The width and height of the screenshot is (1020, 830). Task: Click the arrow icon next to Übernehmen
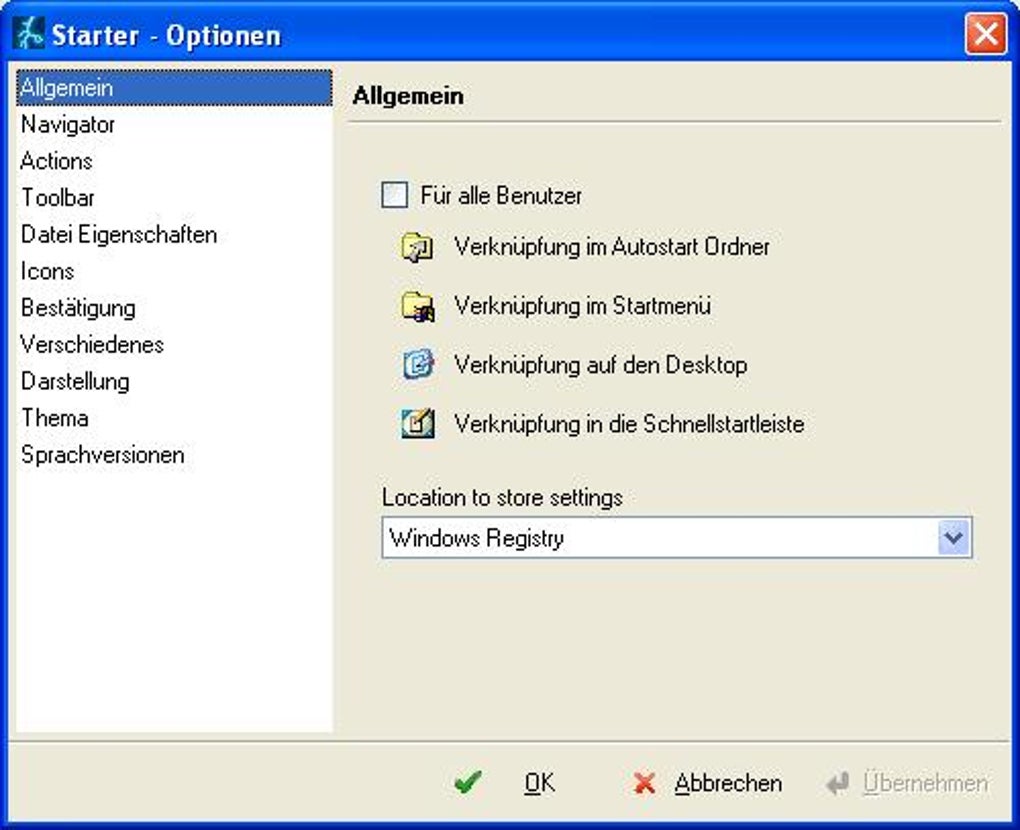(x=836, y=783)
